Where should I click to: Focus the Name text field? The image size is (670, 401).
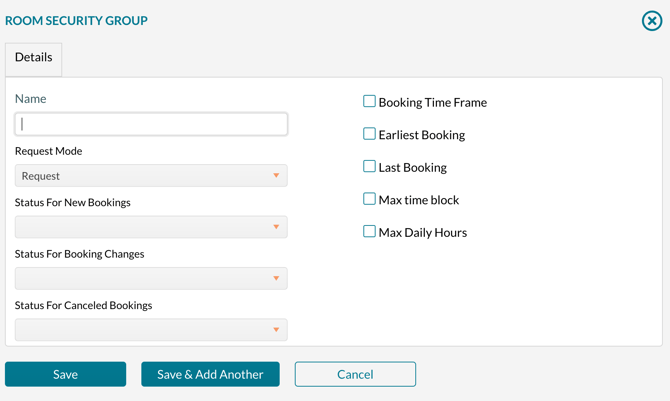click(151, 124)
